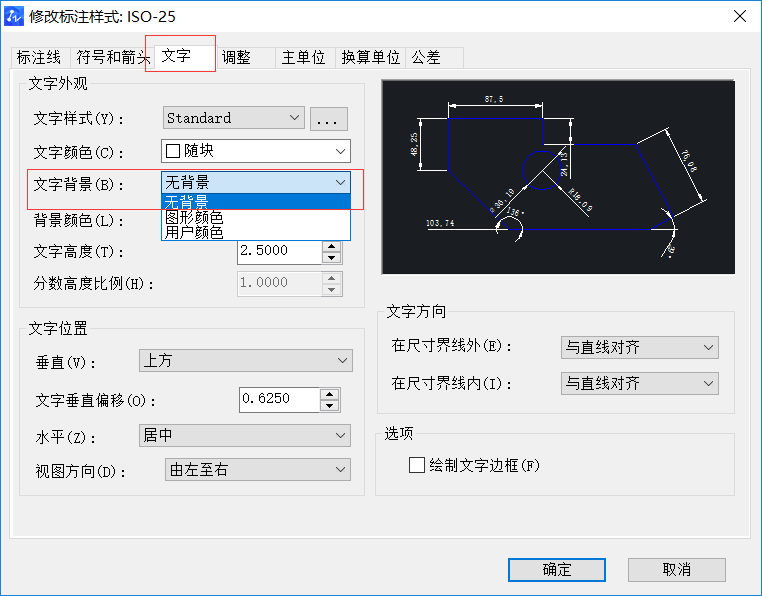The width and height of the screenshot is (762, 596).
Task: Expand the 文字颜色 随块 dropdown
Action: tap(256, 151)
